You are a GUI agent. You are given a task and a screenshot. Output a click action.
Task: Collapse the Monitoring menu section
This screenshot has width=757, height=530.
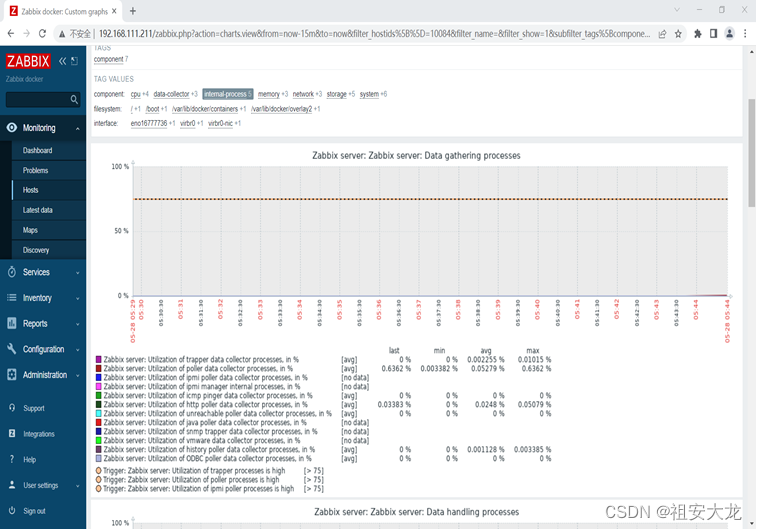[x=77, y=128]
